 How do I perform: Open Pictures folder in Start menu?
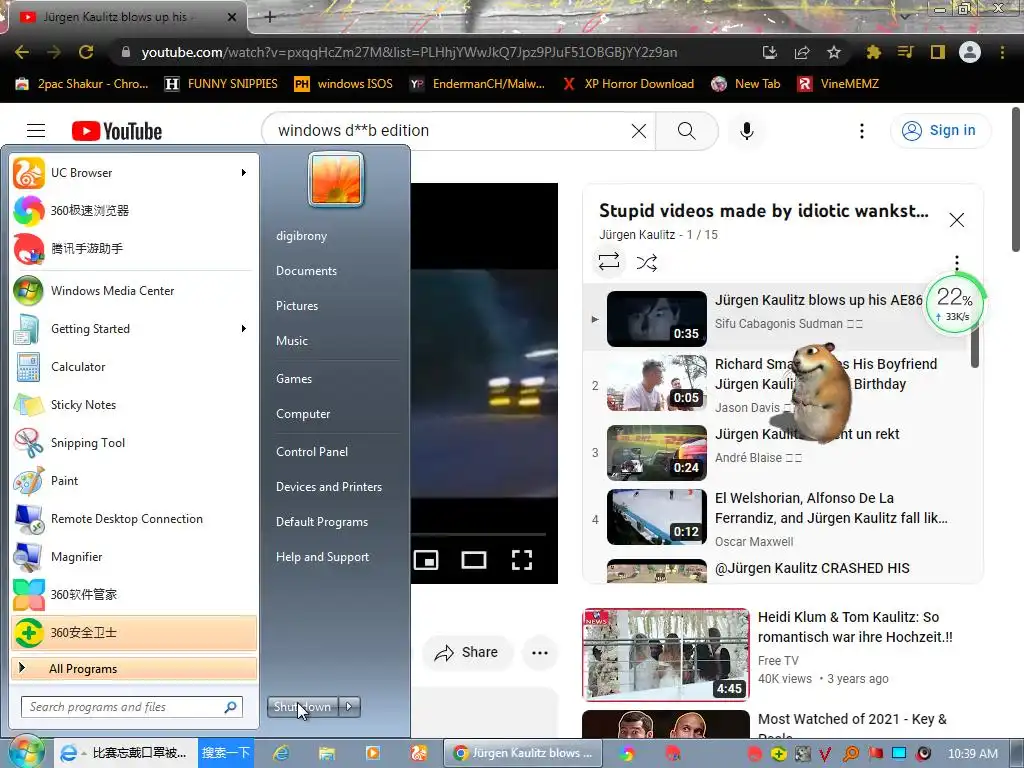click(297, 306)
